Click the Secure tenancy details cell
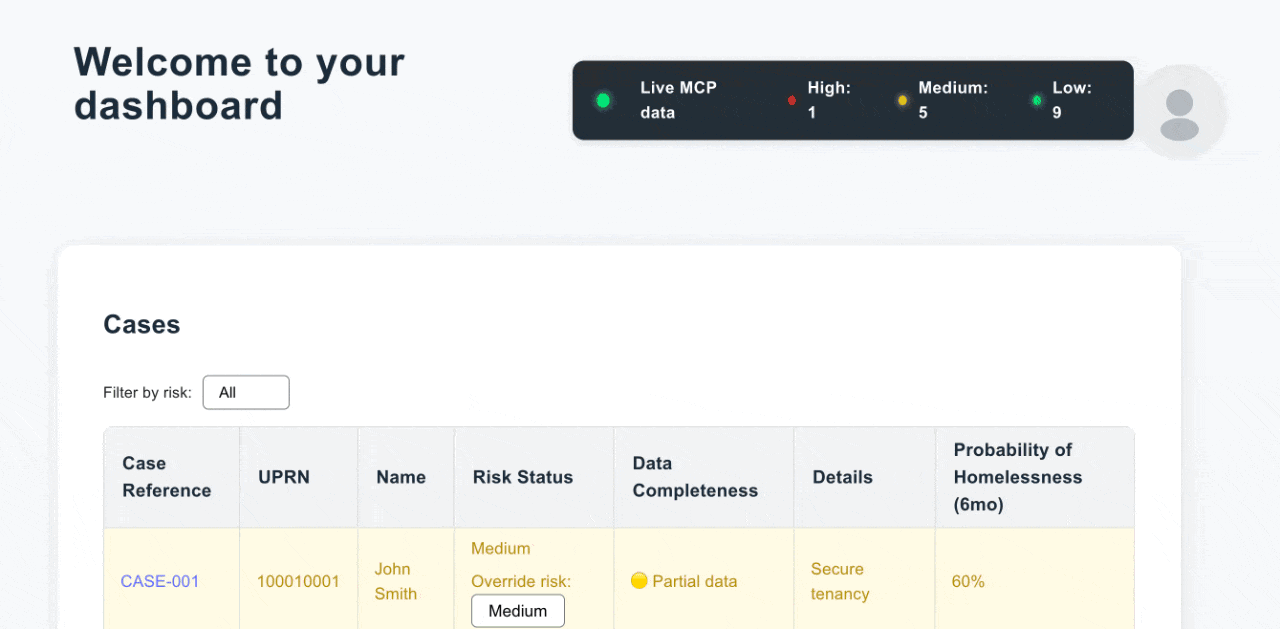Image resolution: width=1280 pixels, height=629 pixels. click(841, 581)
